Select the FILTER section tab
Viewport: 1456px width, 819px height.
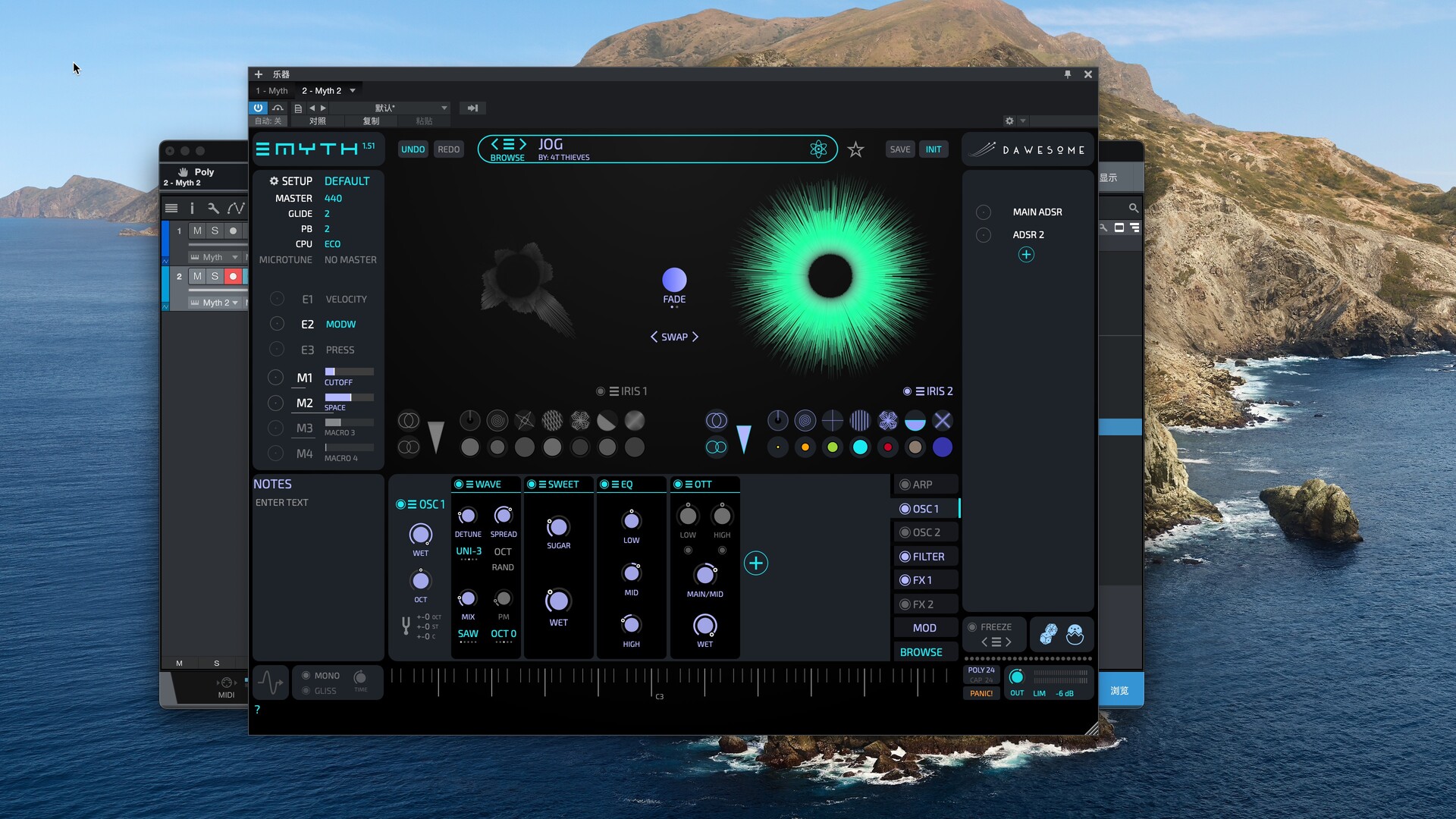point(927,557)
